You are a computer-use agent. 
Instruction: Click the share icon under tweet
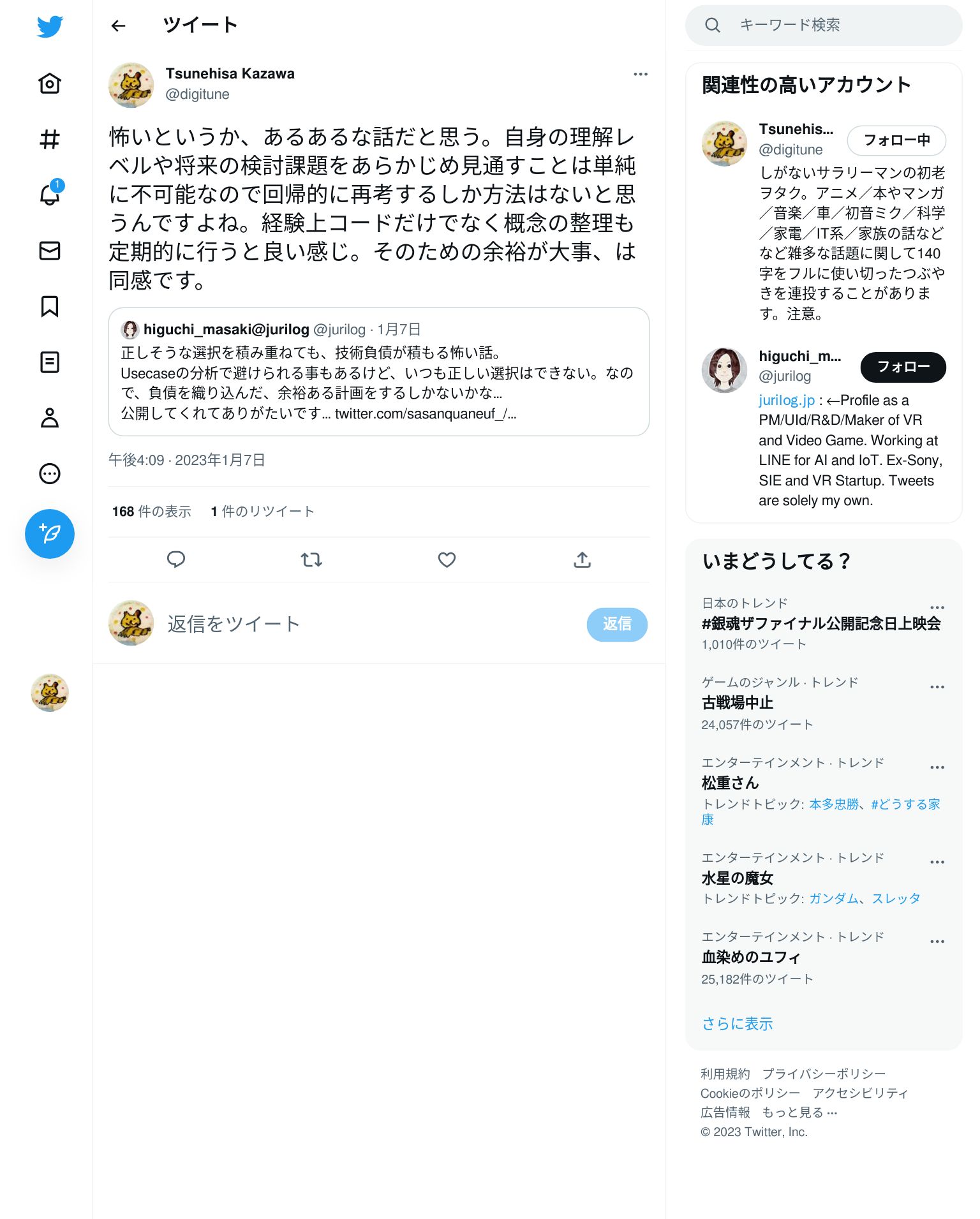point(582,559)
